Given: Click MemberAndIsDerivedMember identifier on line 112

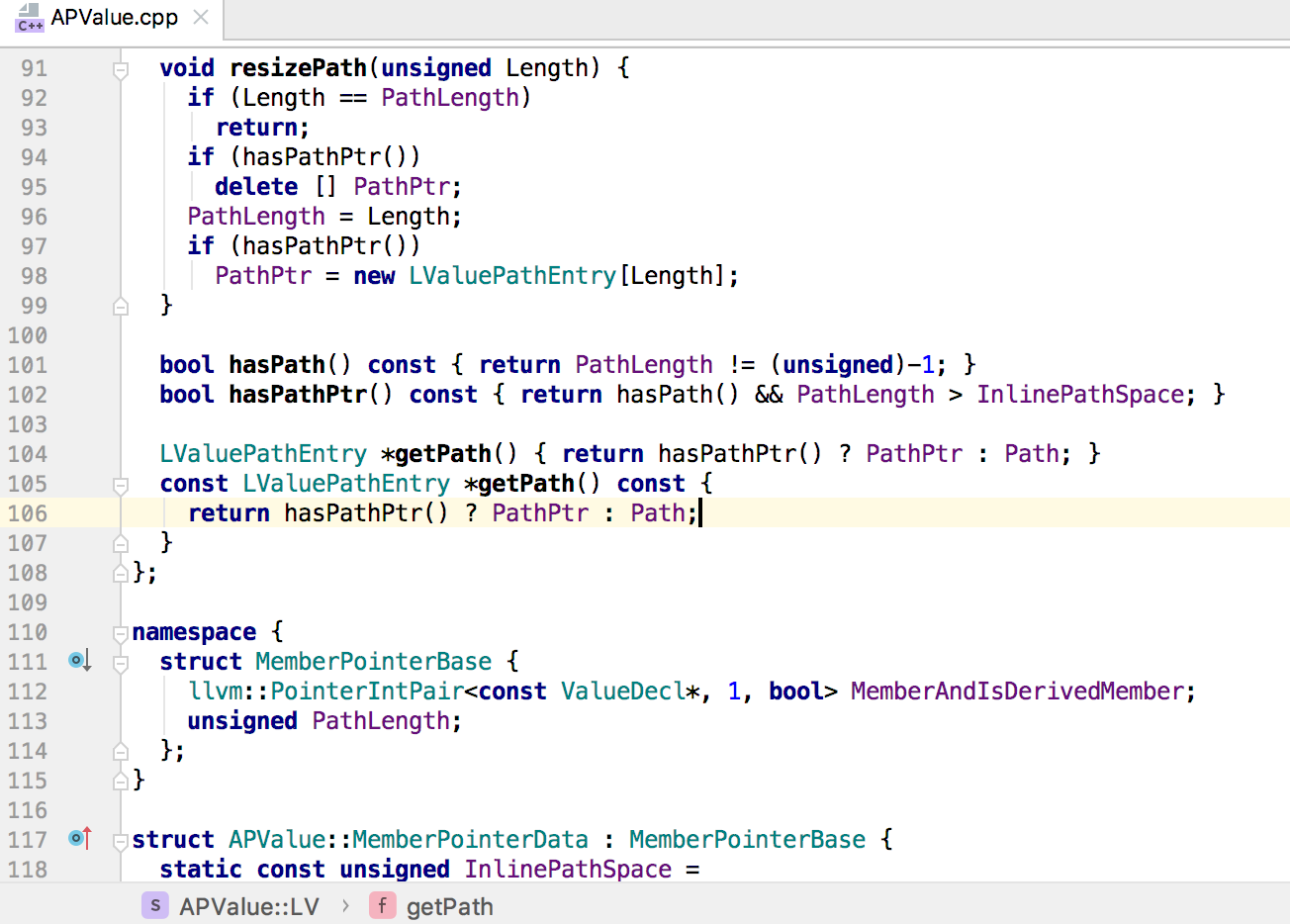Looking at the screenshot, I should click(1017, 692).
